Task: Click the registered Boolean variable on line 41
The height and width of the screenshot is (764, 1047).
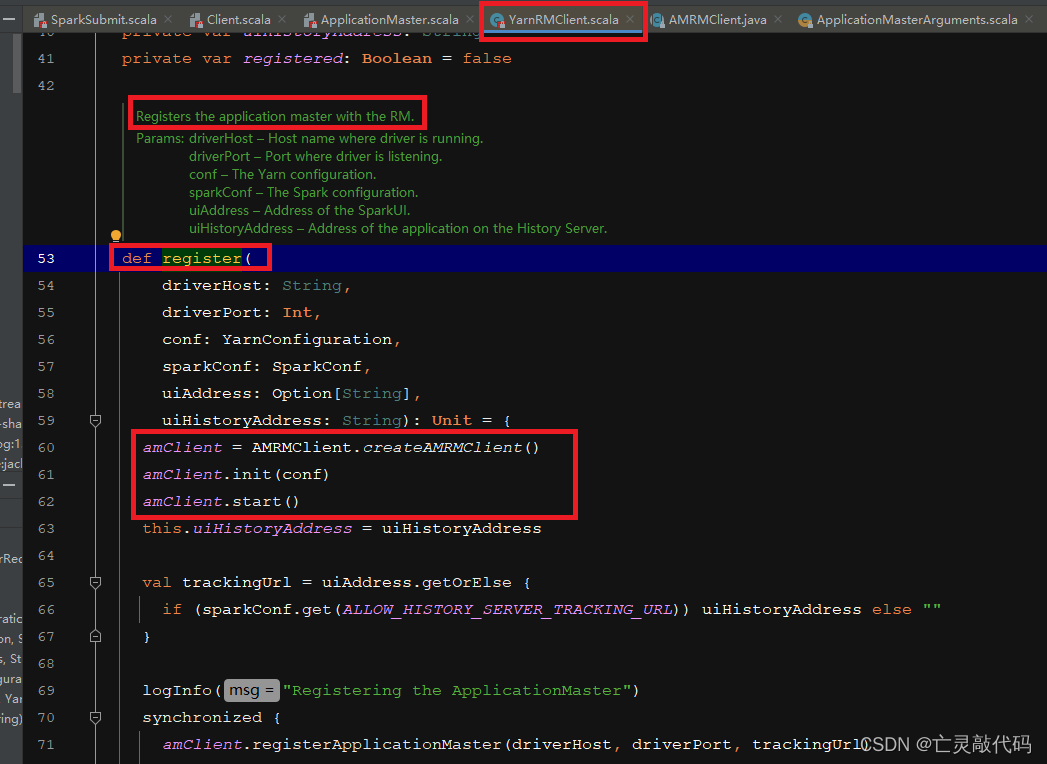Action: (293, 59)
